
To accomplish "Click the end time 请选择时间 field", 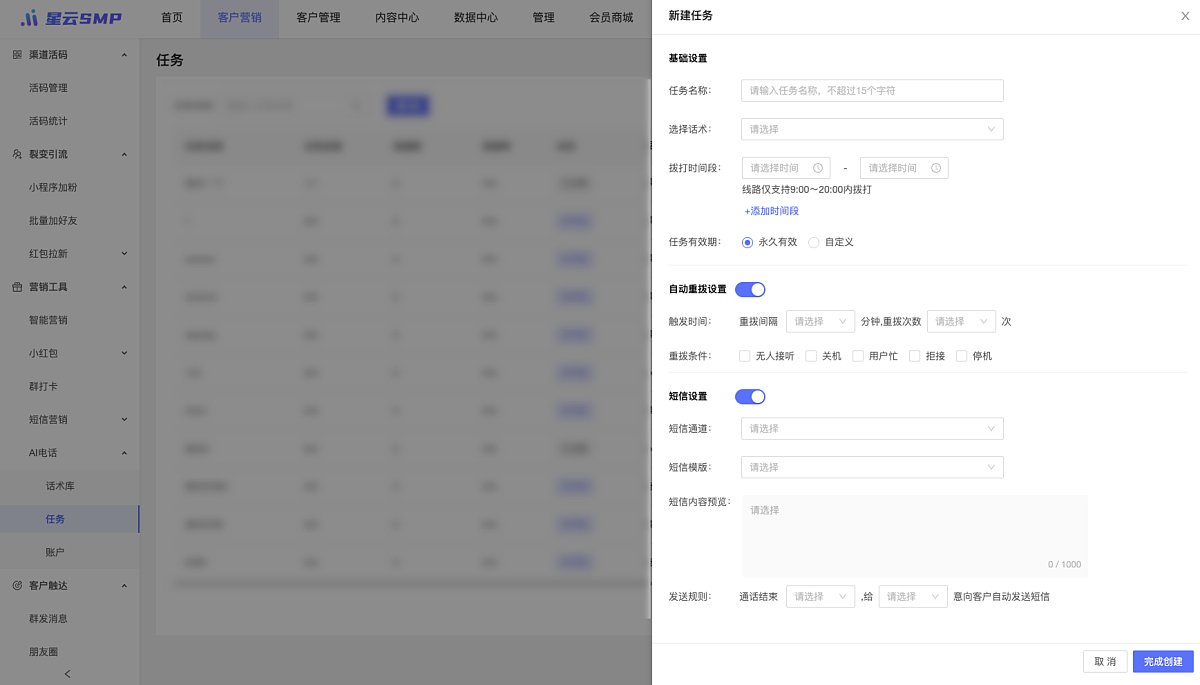I will 904,168.
